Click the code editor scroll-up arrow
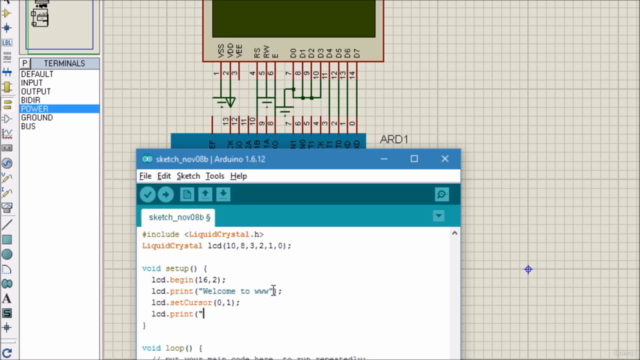640x360 pixels. [454, 233]
